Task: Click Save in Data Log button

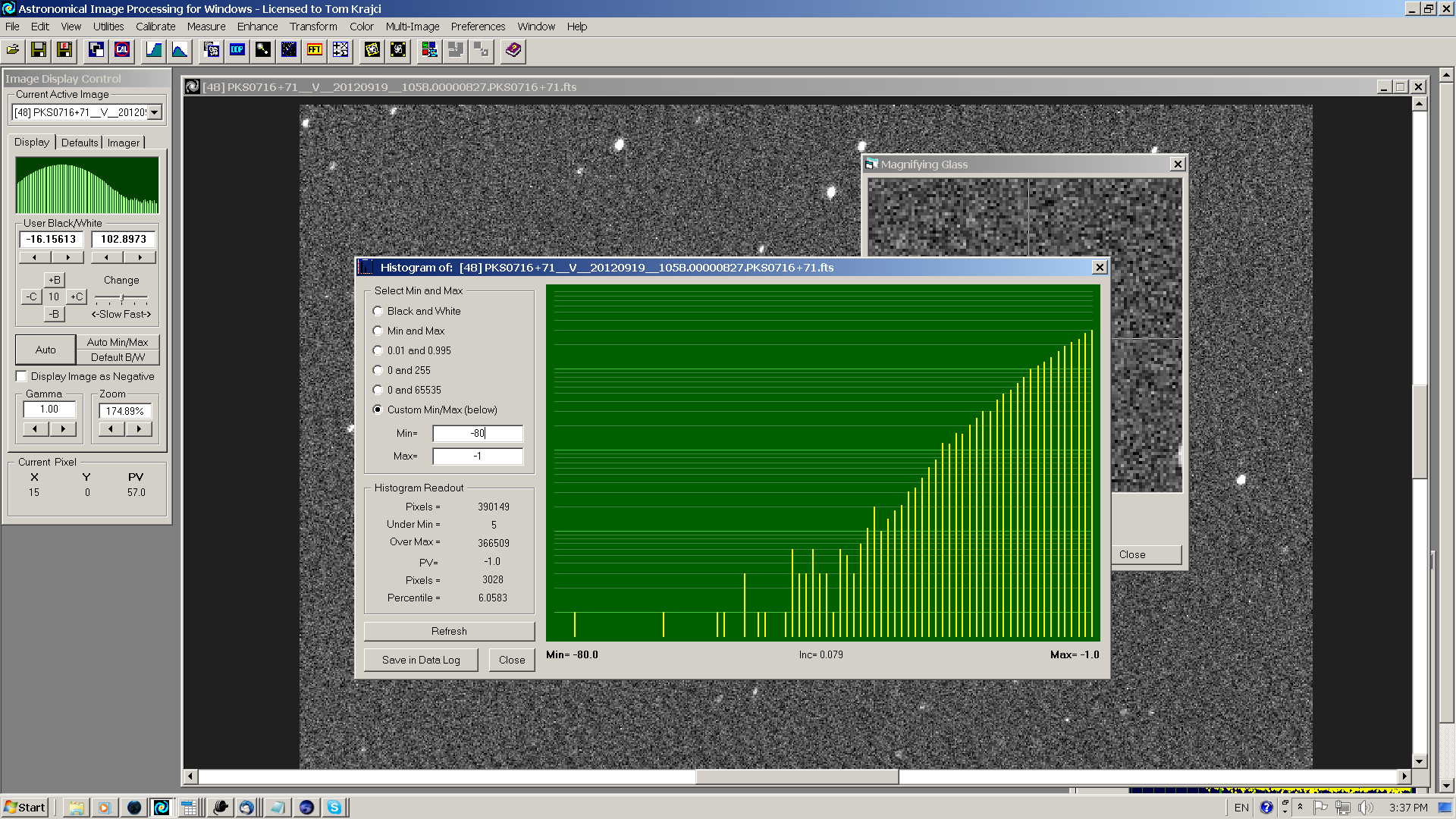Action: click(x=421, y=661)
